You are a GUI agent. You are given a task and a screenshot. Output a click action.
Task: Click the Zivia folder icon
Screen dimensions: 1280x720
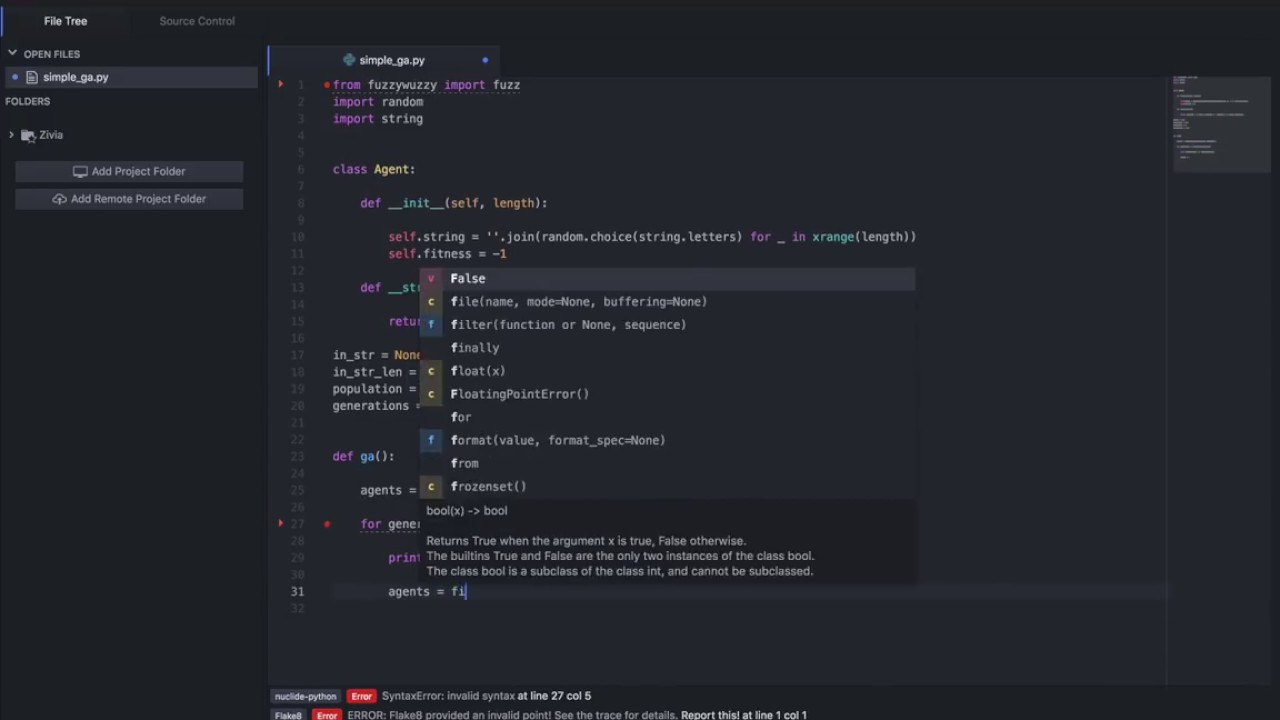click(x=28, y=135)
